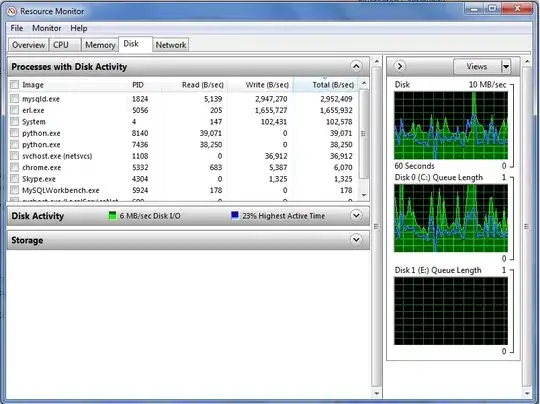540x404 pixels.
Task: Expand the Storage section
Action: [x=356, y=239]
